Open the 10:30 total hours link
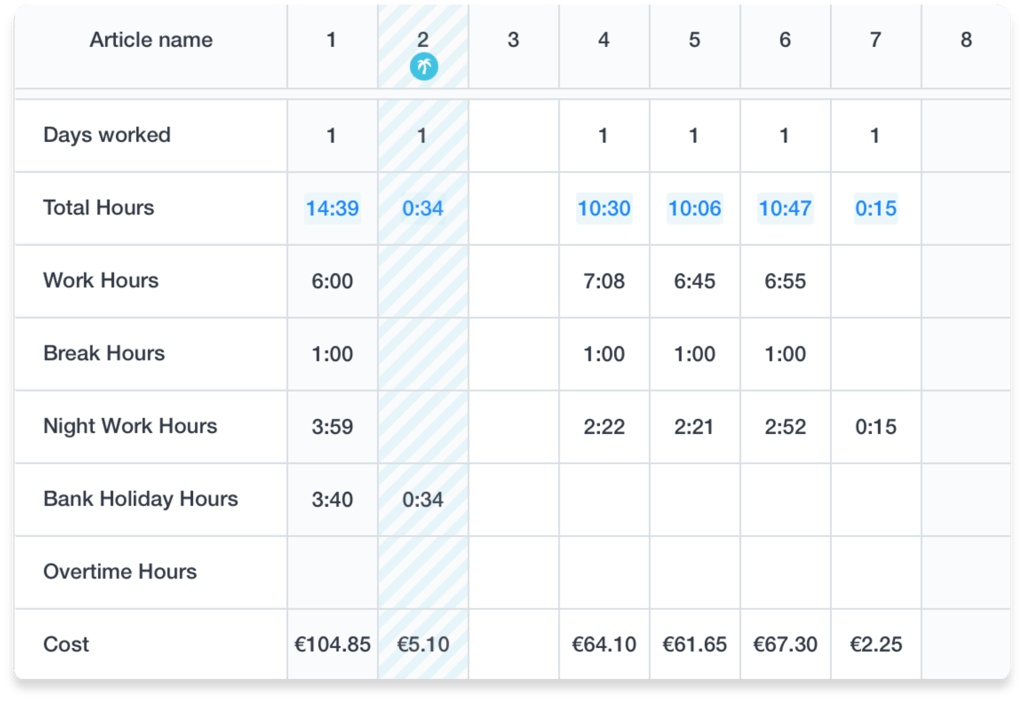The width and height of the screenshot is (1024, 704). (604, 208)
